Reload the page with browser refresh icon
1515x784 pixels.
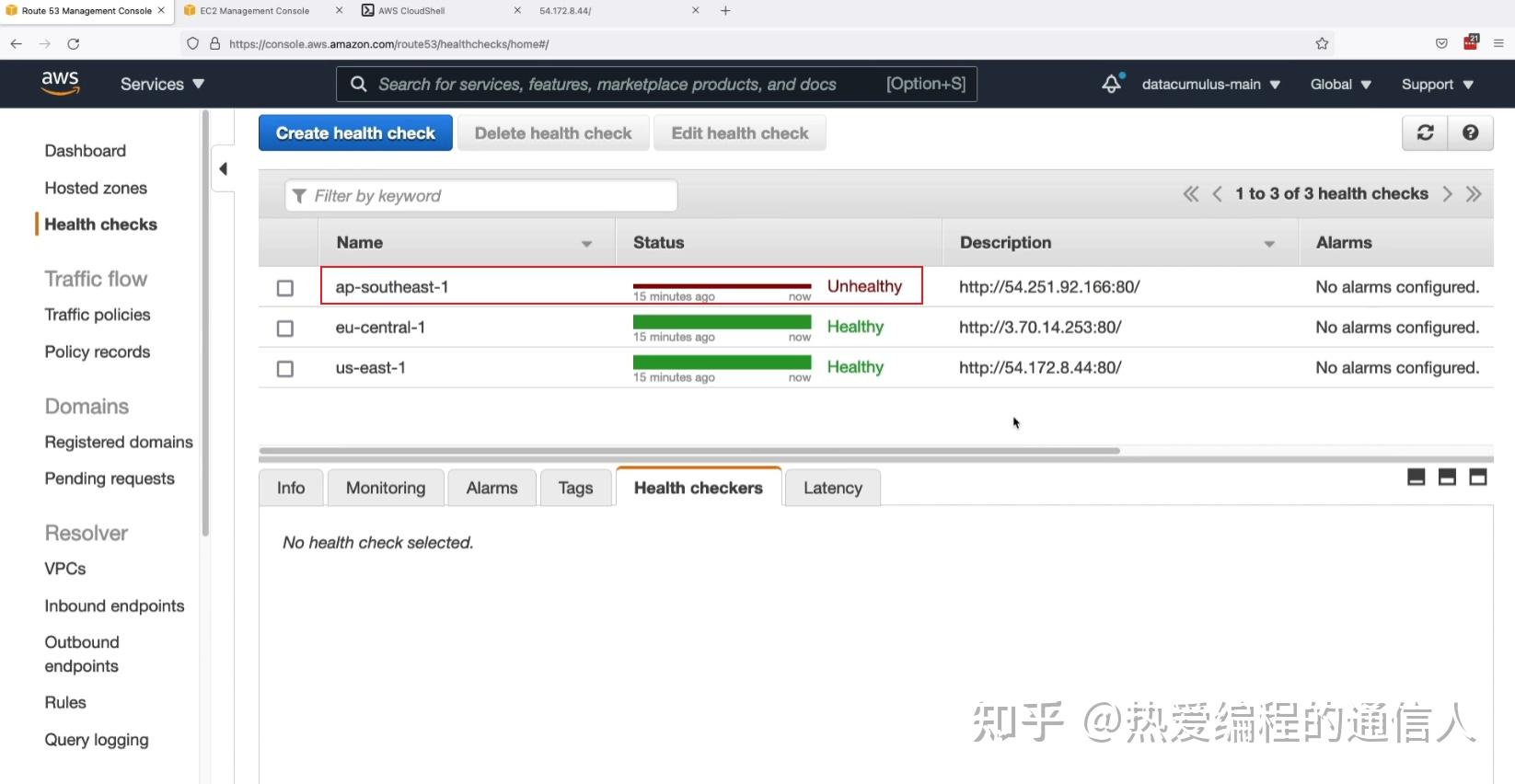[x=74, y=43]
